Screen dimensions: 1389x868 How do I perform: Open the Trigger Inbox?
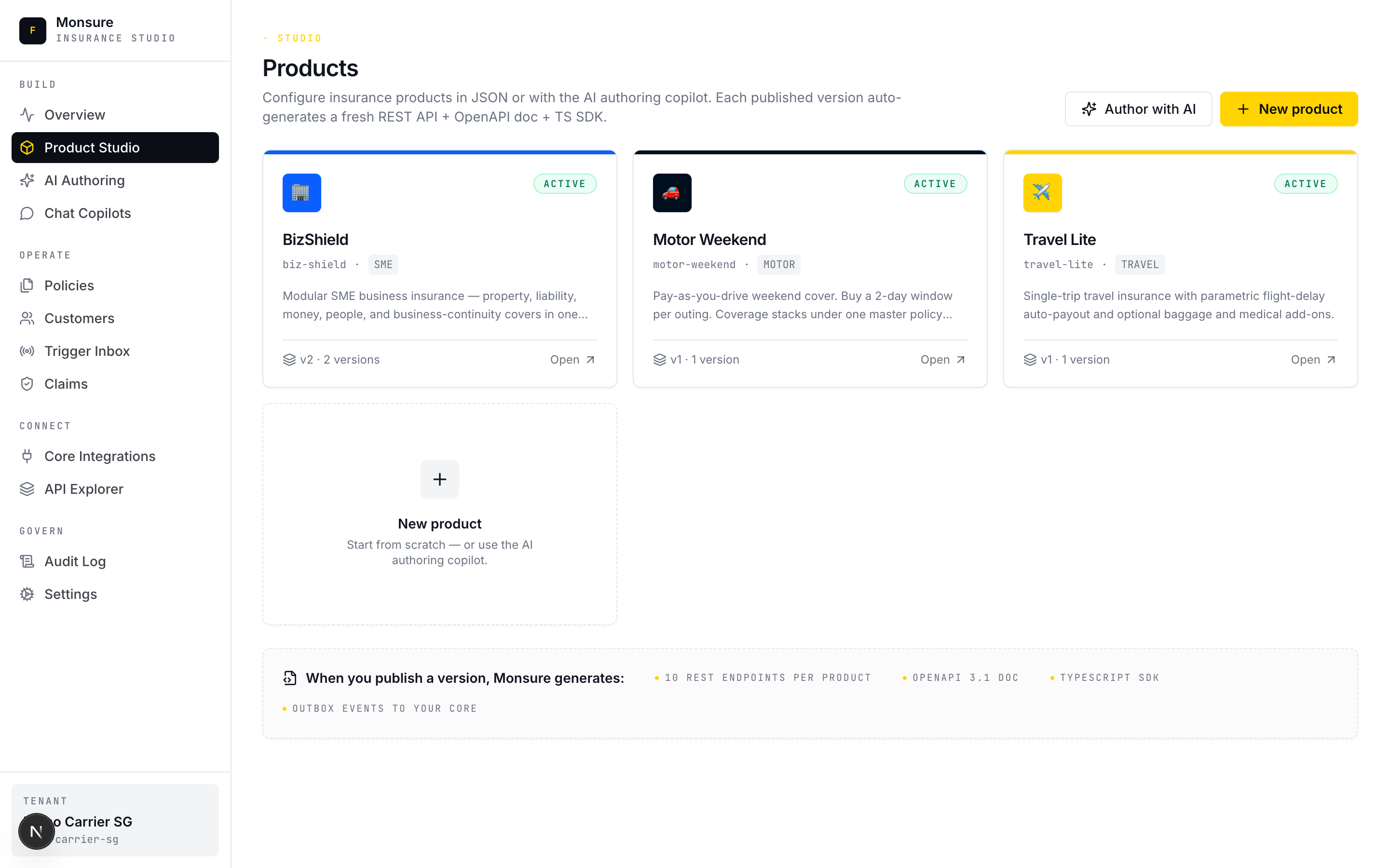click(x=87, y=351)
